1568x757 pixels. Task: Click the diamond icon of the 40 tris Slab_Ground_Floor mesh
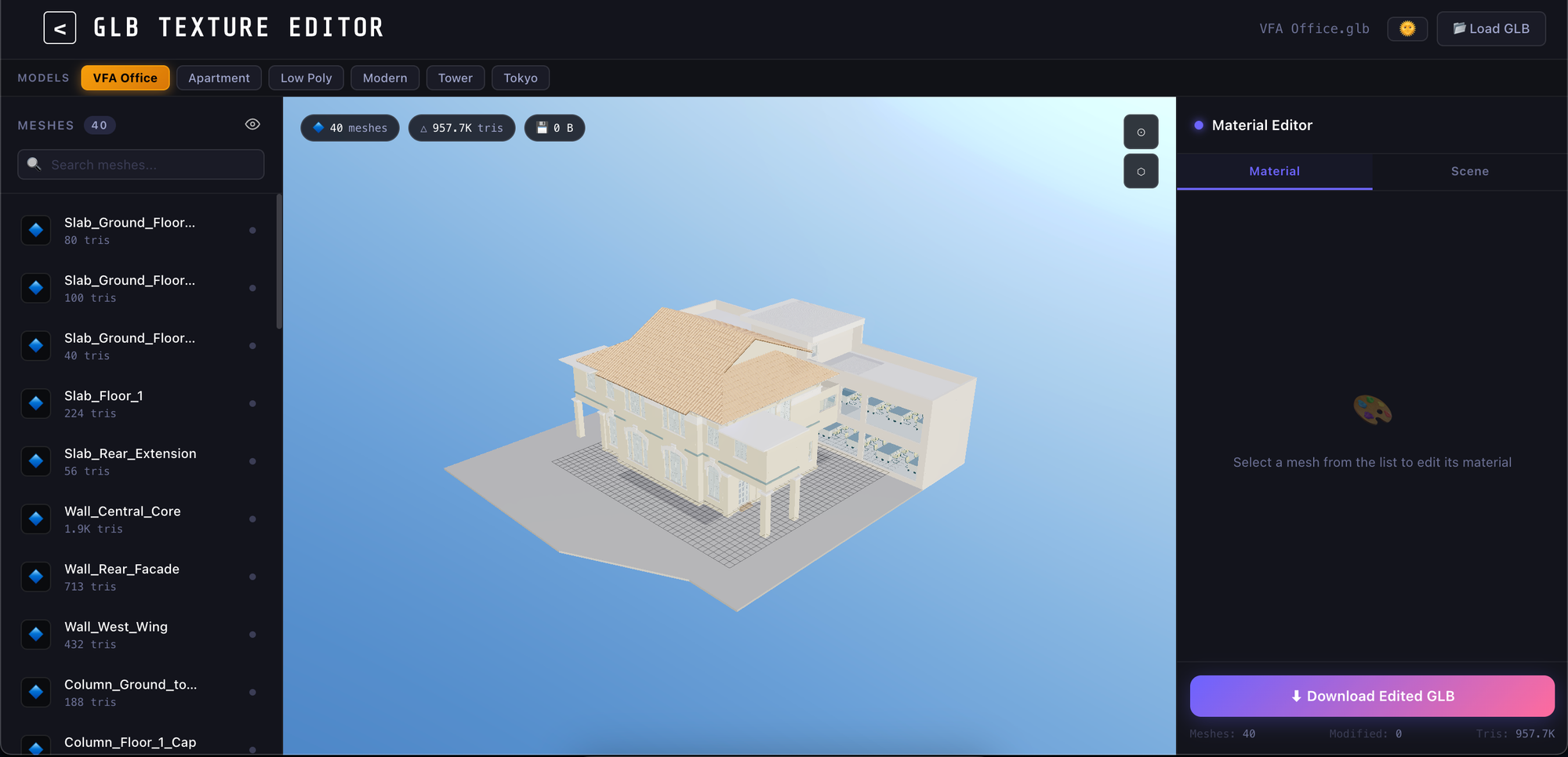(35, 346)
